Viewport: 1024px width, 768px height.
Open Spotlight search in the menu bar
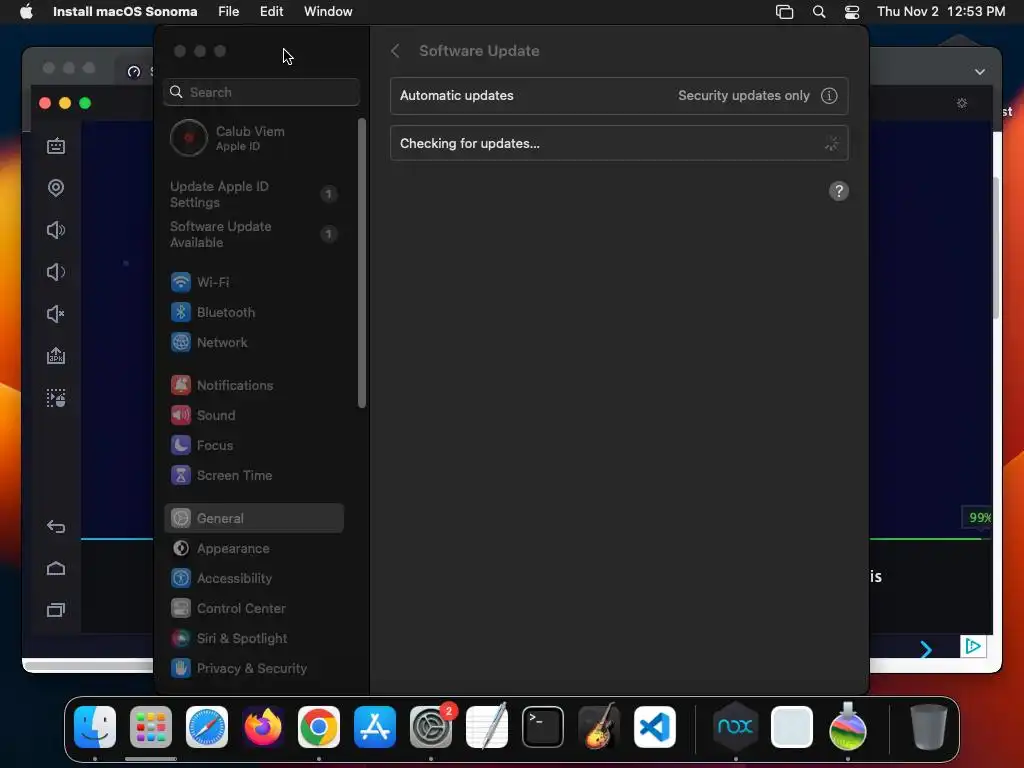click(x=818, y=12)
